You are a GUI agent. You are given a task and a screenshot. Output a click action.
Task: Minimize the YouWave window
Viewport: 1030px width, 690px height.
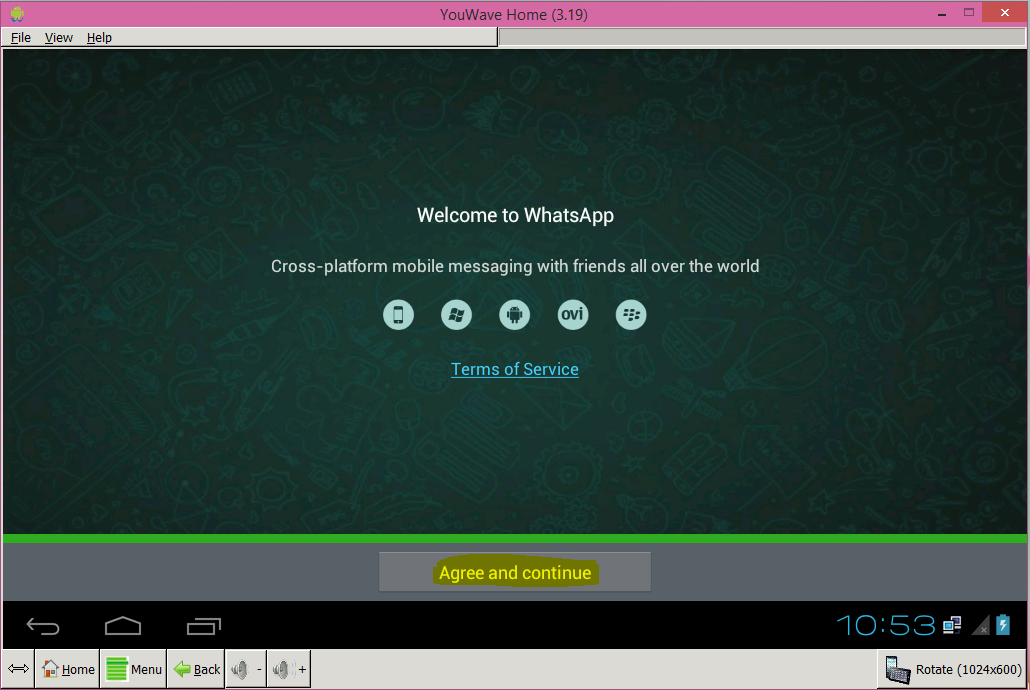[942, 13]
